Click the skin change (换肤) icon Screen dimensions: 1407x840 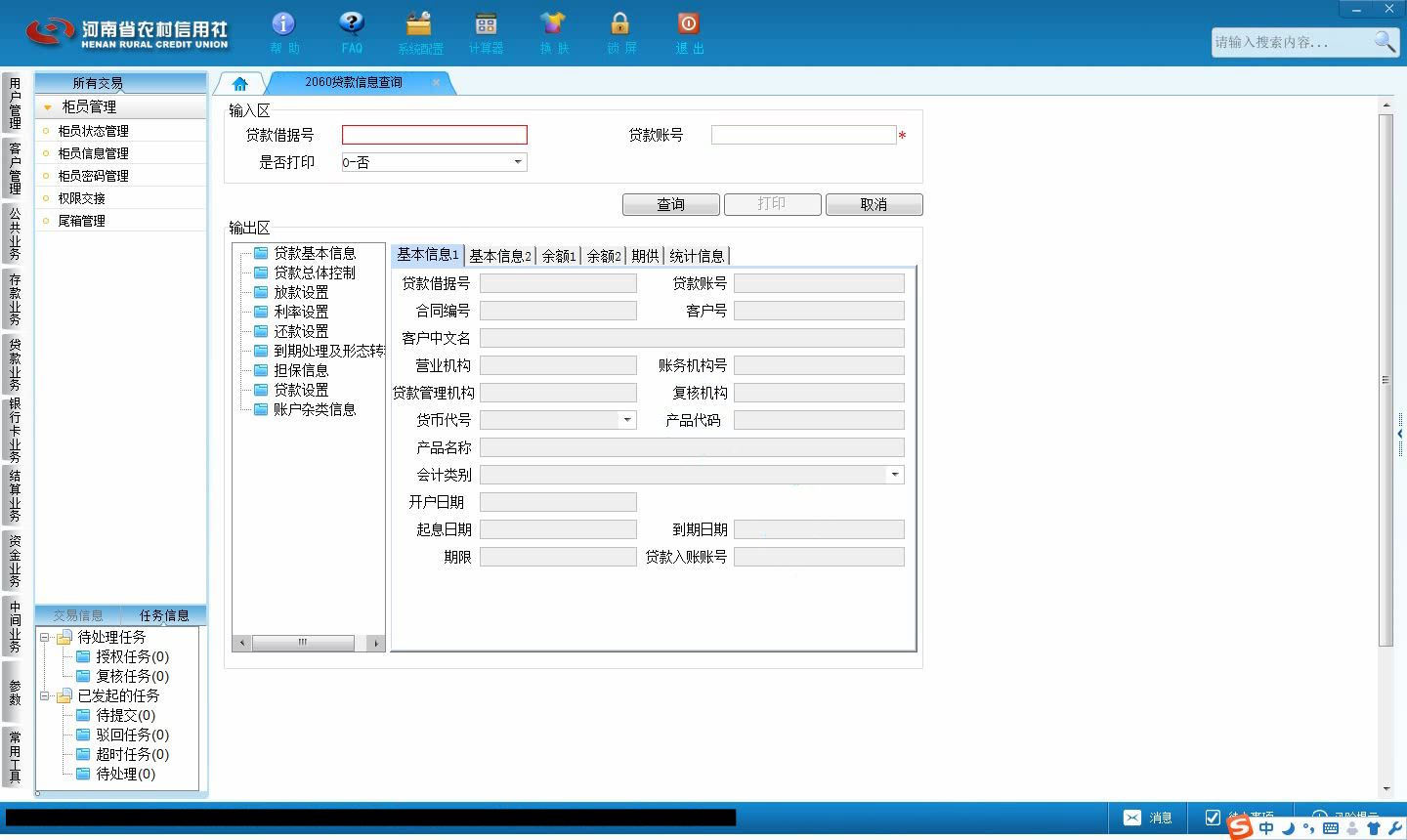tap(553, 23)
